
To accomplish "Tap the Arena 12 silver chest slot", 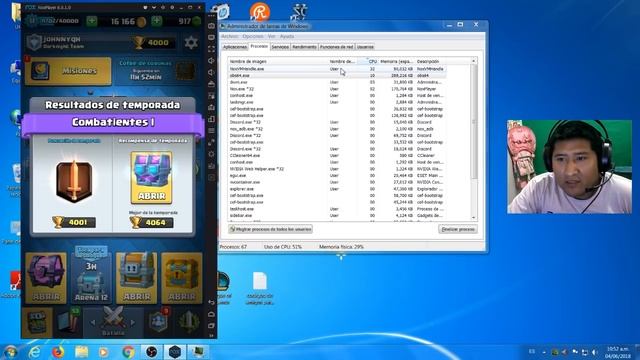I will click(x=91, y=278).
